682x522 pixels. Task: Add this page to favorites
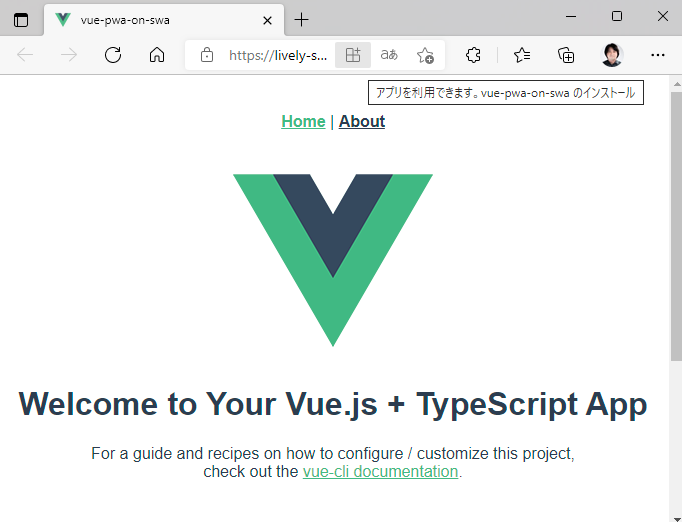pos(425,55)
